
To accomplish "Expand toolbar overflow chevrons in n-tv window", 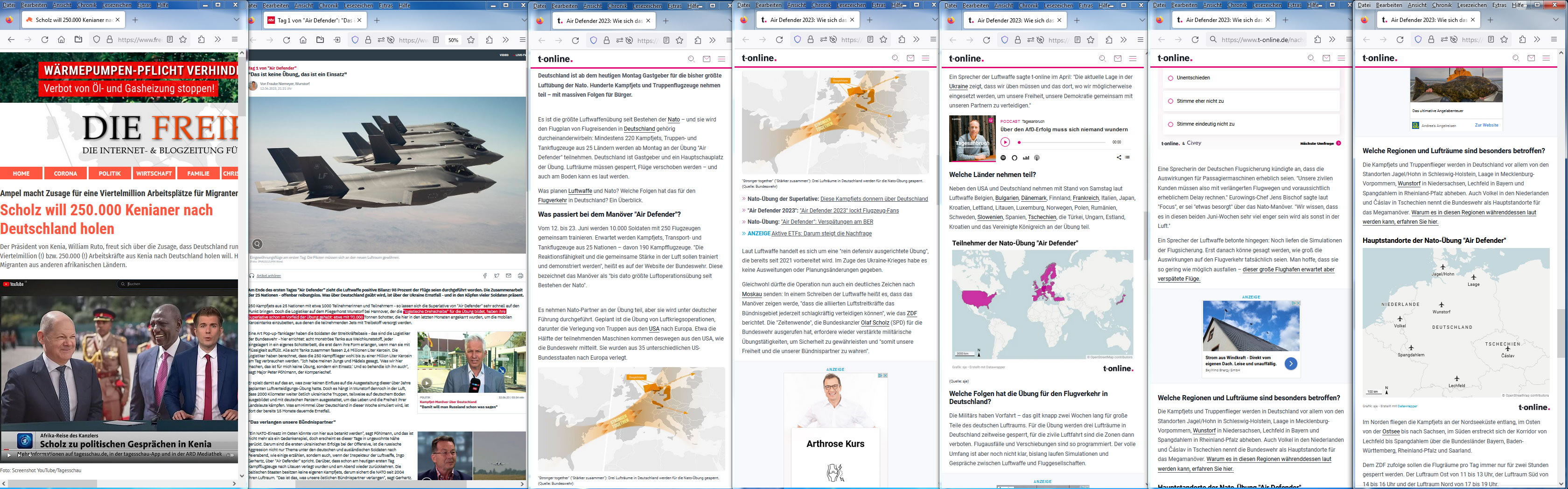I will 505,40.
